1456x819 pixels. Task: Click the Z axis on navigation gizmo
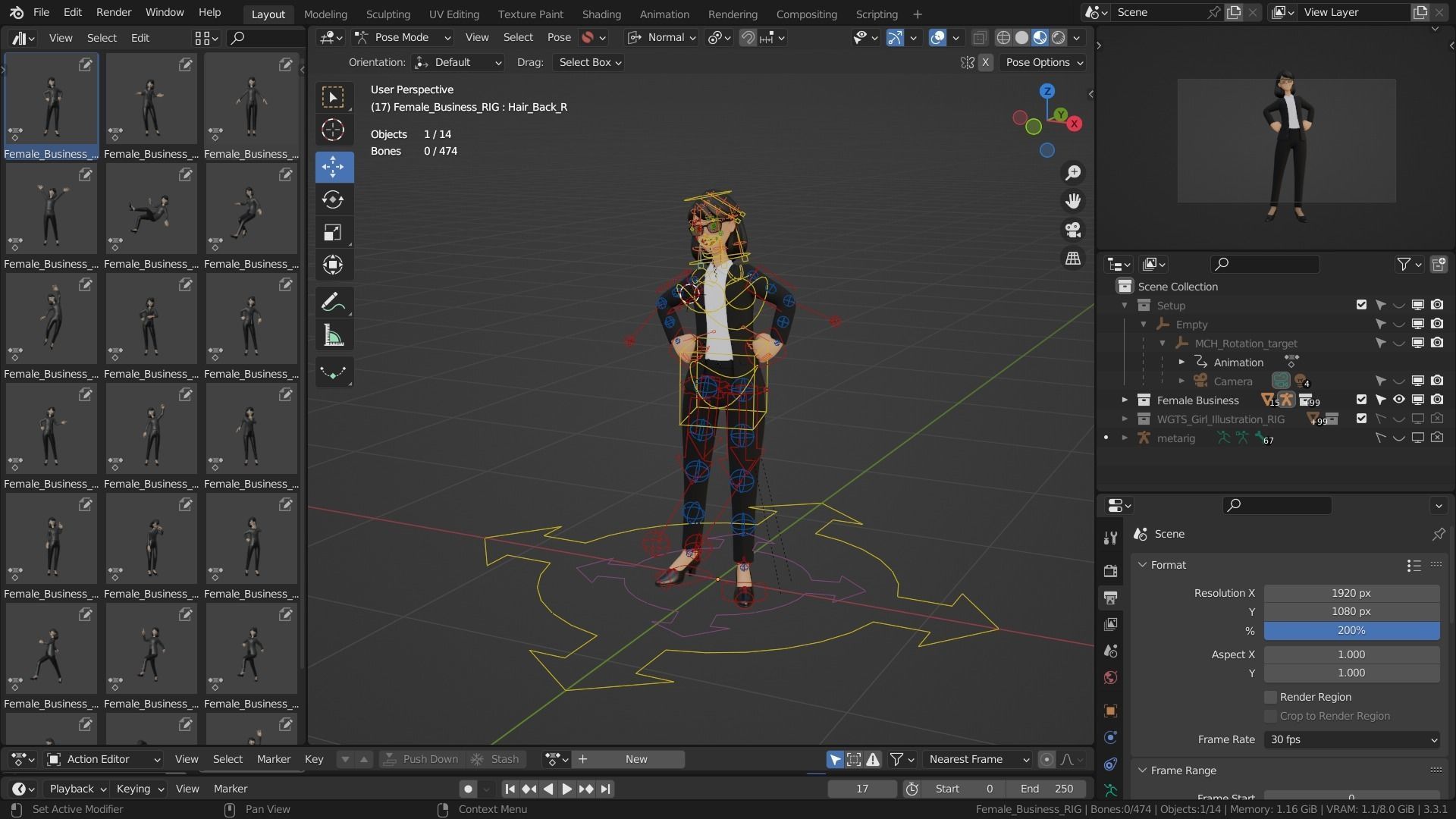point(1047,91)
